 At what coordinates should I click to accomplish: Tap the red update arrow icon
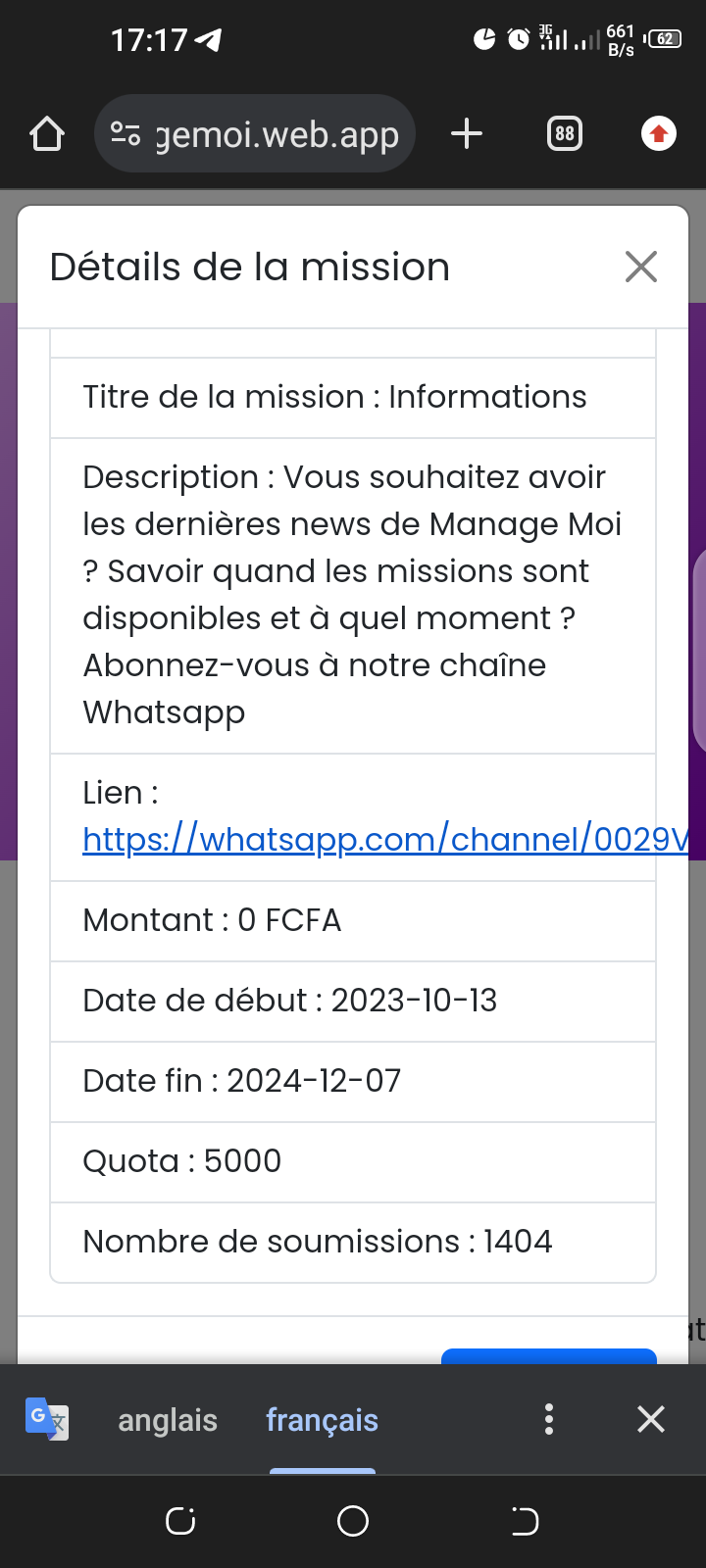[659, 134]
